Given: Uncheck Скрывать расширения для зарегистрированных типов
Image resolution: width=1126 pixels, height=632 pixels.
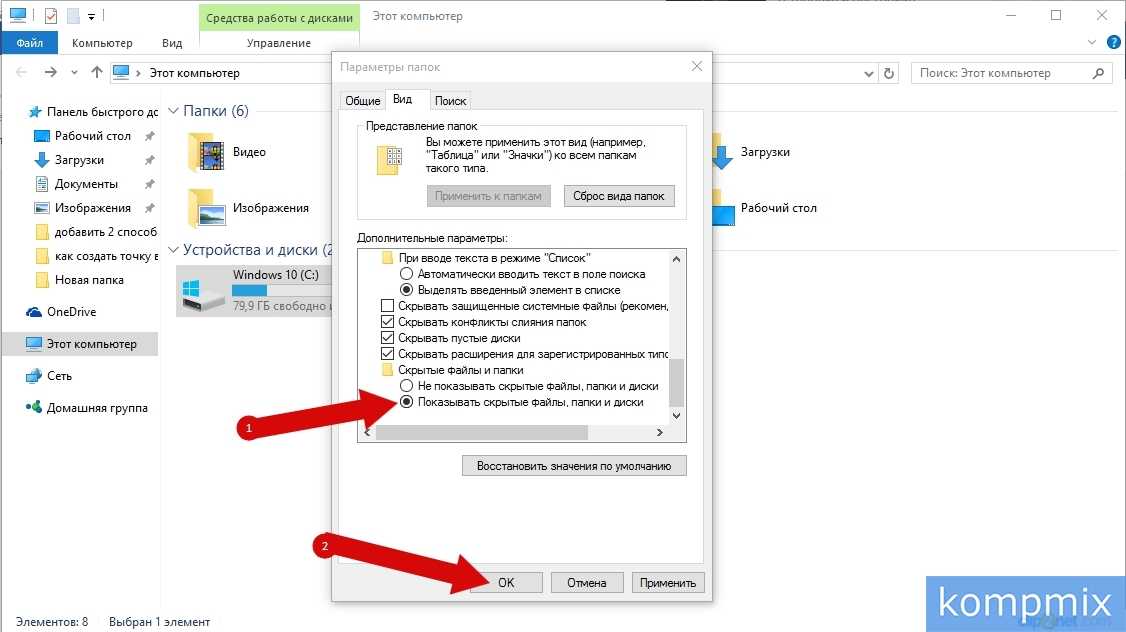Looking at the screenshot, I should coord(387,353).
